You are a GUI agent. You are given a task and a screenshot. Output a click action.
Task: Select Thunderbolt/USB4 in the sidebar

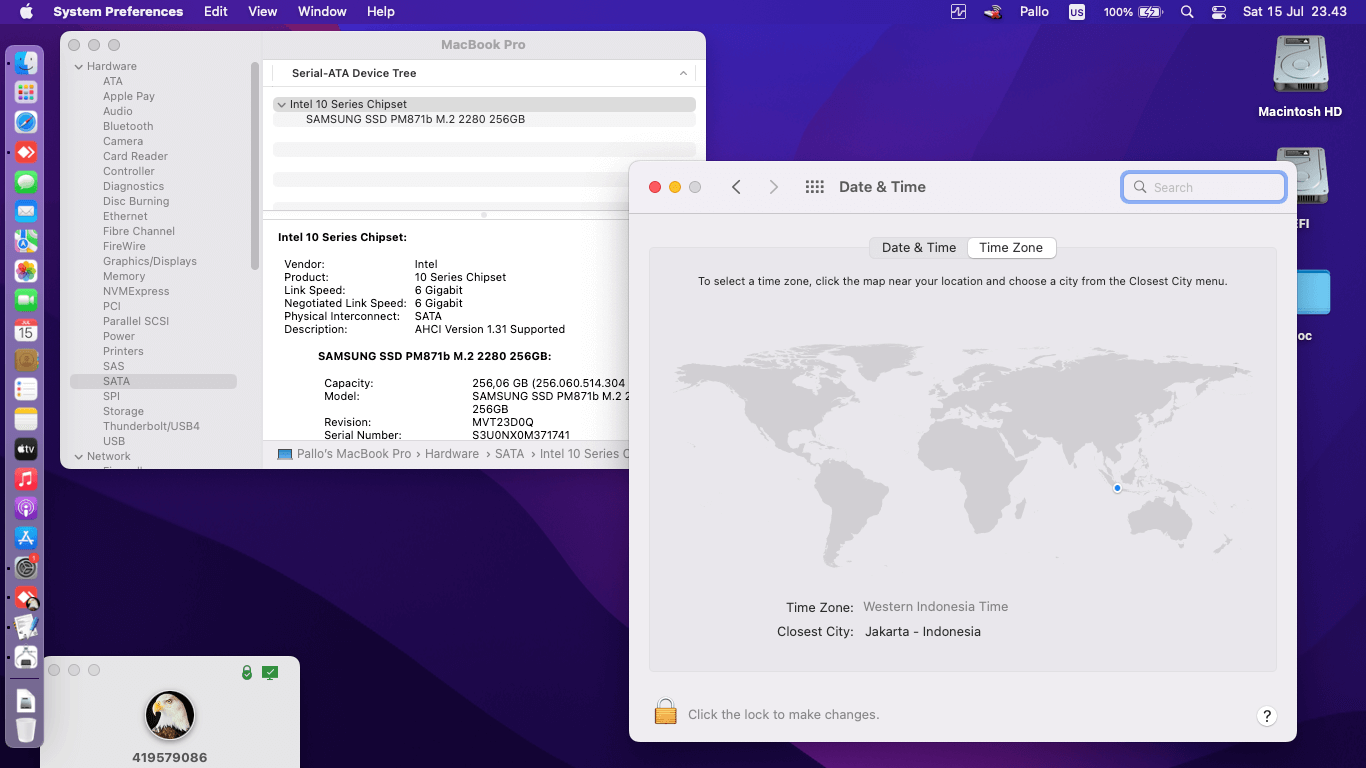point(151,426)
